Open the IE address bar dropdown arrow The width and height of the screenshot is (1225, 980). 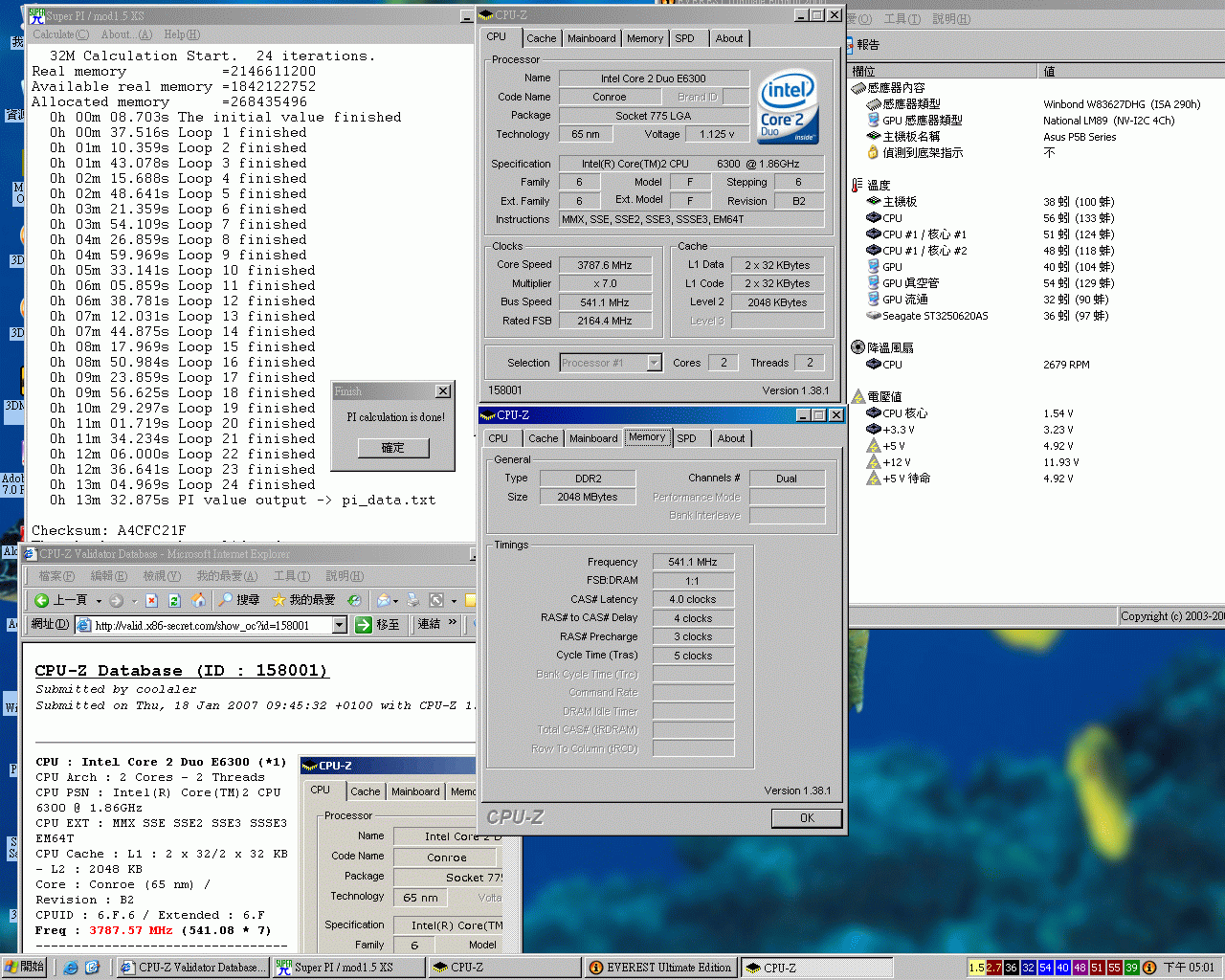coord(339,625)
